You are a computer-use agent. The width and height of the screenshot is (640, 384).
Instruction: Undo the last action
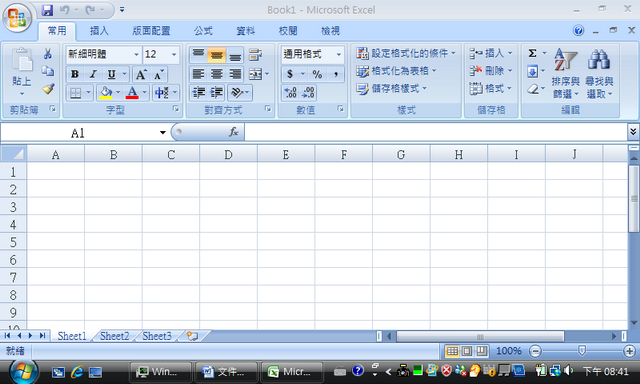[x=64, y=10]
